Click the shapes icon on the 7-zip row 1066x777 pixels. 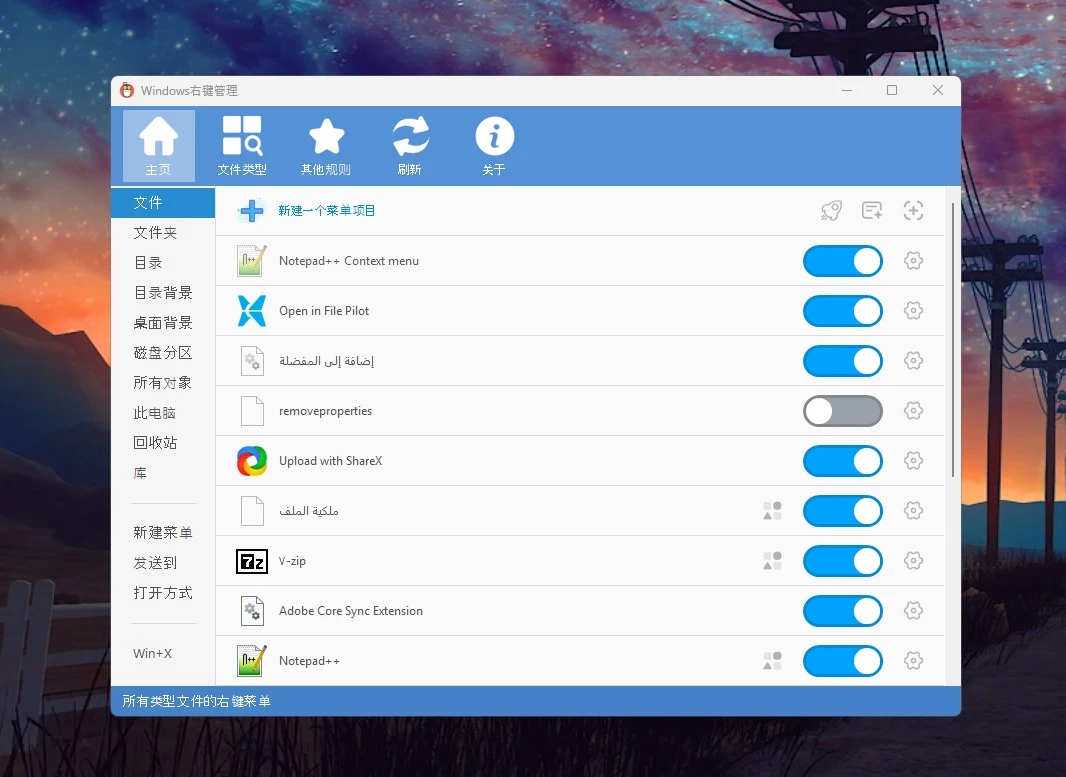click(772, 561)
